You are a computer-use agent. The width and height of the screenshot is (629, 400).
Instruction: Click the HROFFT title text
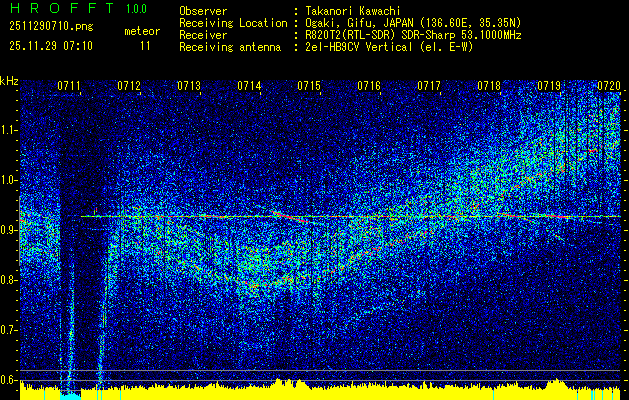61,8
